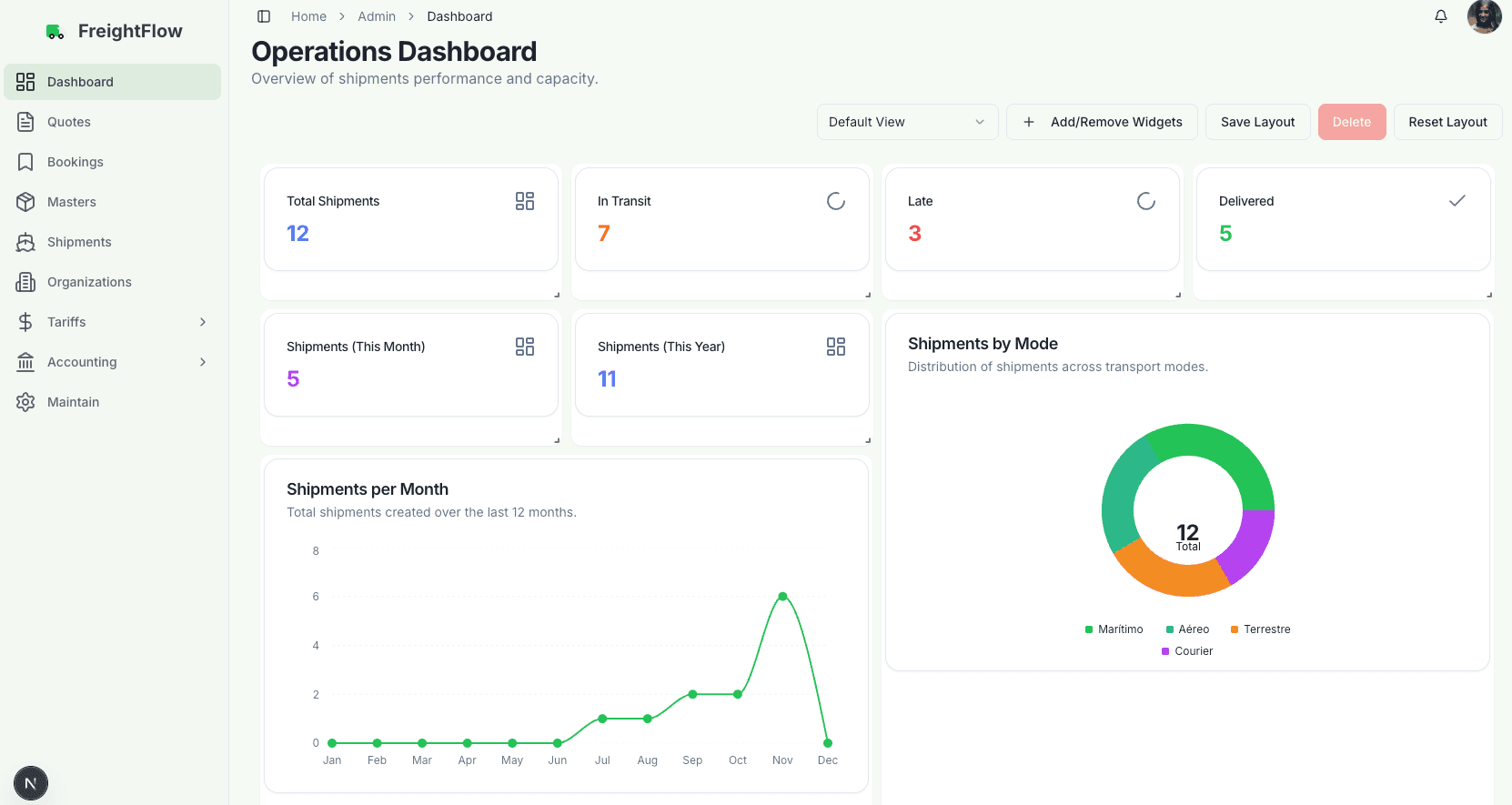This screenshot has height=805, width=1512.
Task: Open the round N badge at bottom left
Action: 31,783
